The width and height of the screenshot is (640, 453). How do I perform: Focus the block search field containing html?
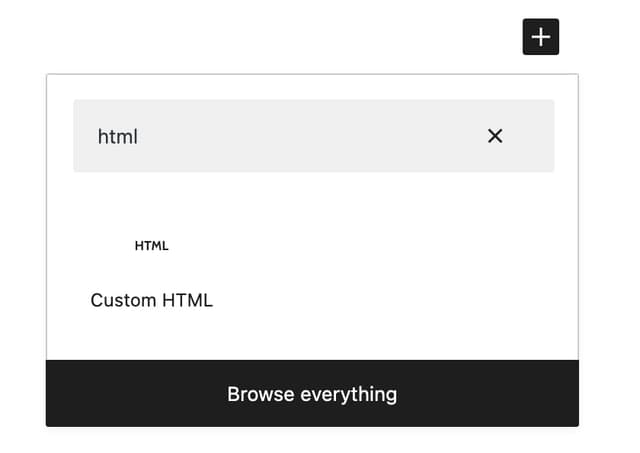pos(313,135)
